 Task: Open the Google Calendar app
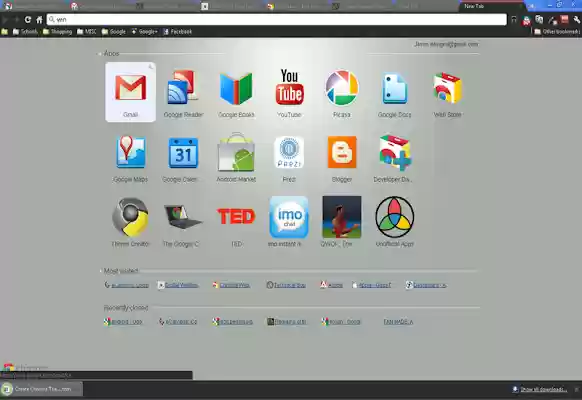coord(183,158)
